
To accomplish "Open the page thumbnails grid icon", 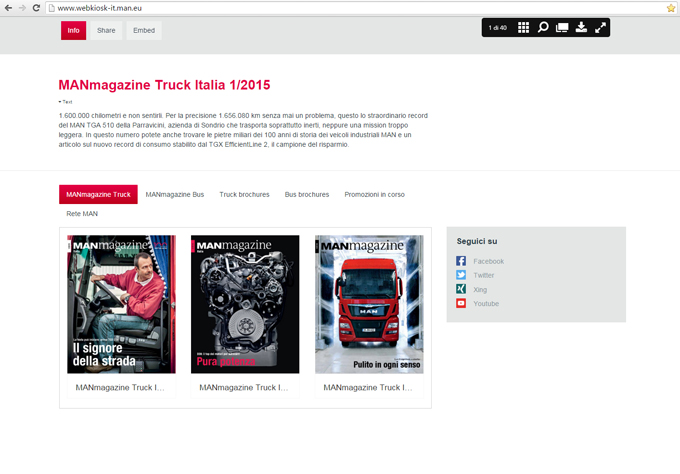I will pyautogui.click(x=523, y=28).
